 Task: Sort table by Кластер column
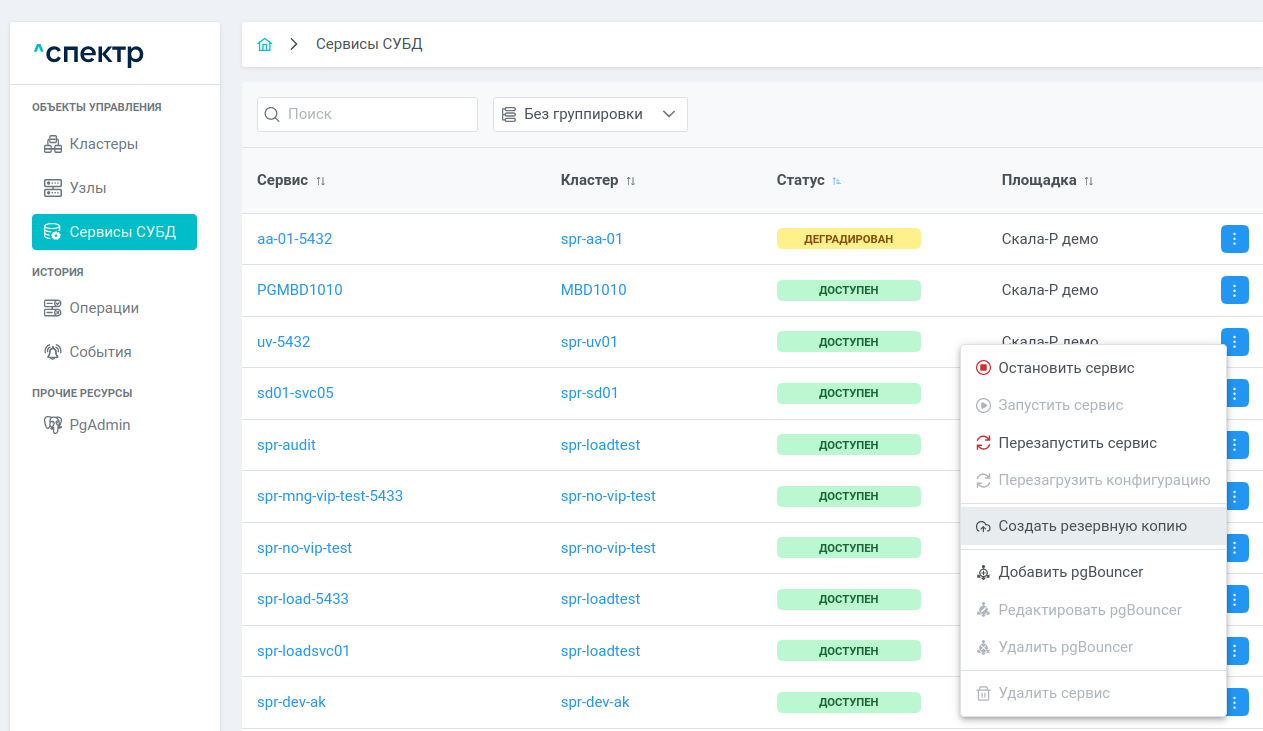(631, 181)
